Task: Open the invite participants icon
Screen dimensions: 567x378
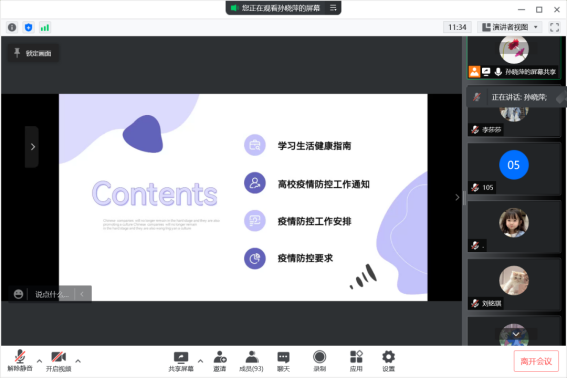Action: point(219,361)
